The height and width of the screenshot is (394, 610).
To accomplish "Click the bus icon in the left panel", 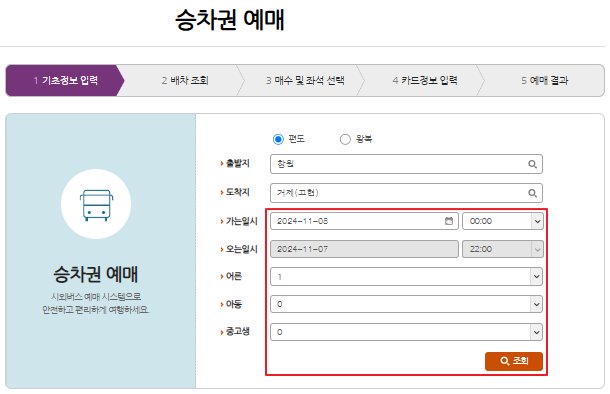I will point(96,205).
